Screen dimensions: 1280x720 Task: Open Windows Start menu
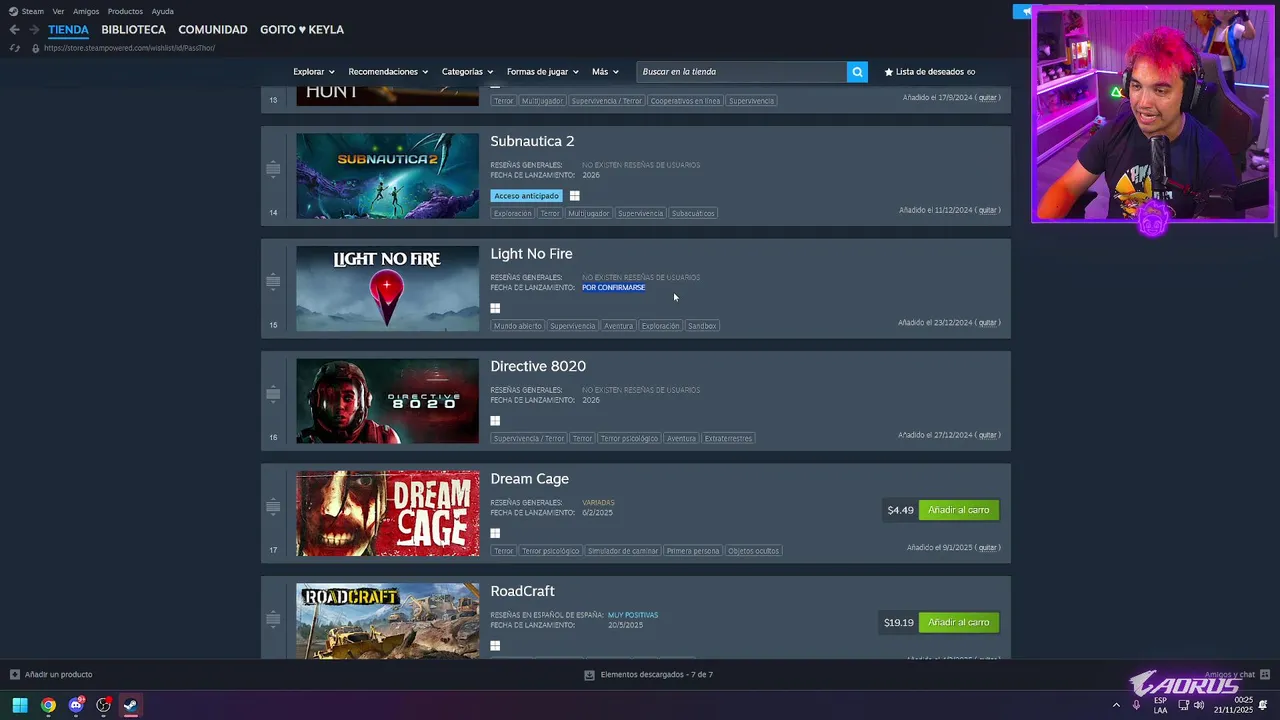click(20, 706)
